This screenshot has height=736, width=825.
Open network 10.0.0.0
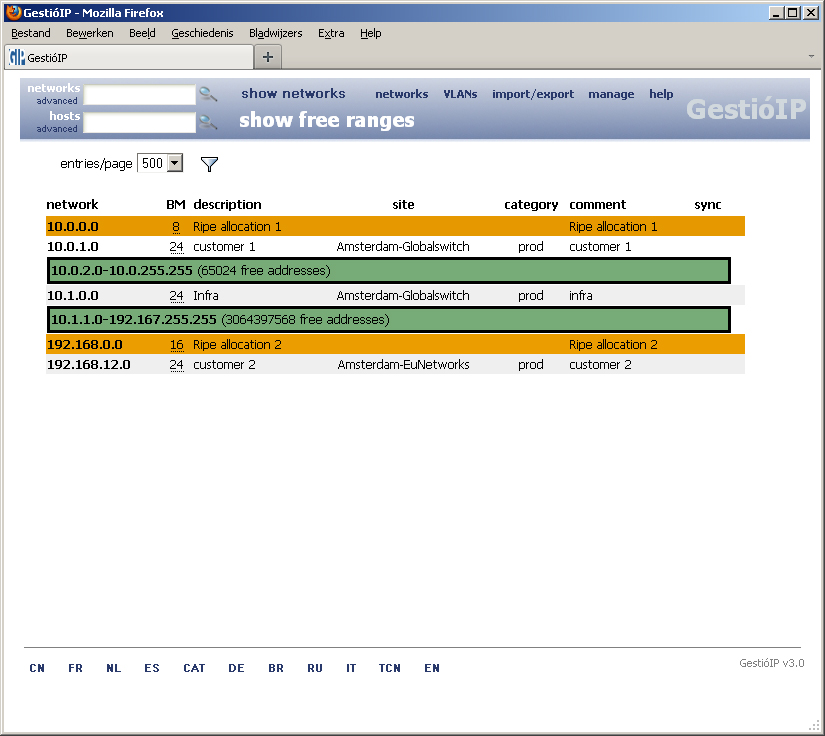[x=73, y=227]
